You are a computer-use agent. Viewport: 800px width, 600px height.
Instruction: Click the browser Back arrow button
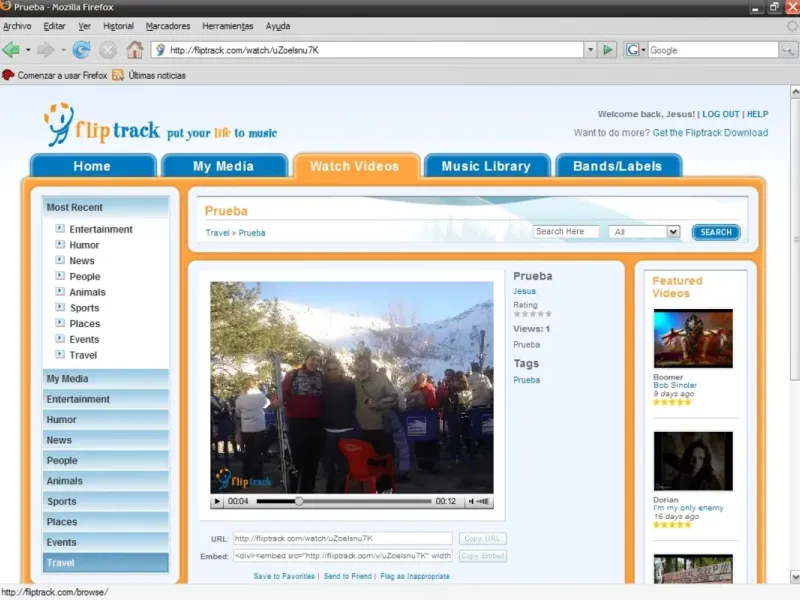(x=11, y=50)
